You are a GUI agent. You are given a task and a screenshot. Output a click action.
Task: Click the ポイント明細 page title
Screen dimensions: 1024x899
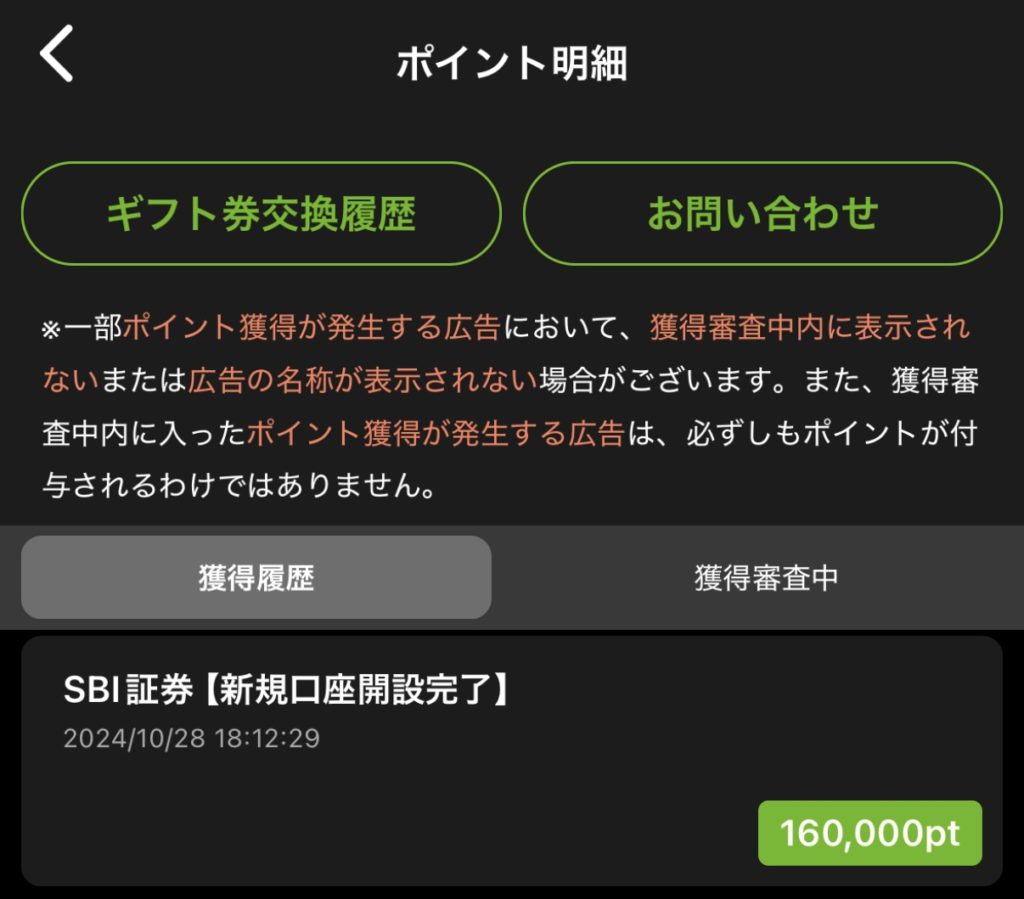pos(512,64)
